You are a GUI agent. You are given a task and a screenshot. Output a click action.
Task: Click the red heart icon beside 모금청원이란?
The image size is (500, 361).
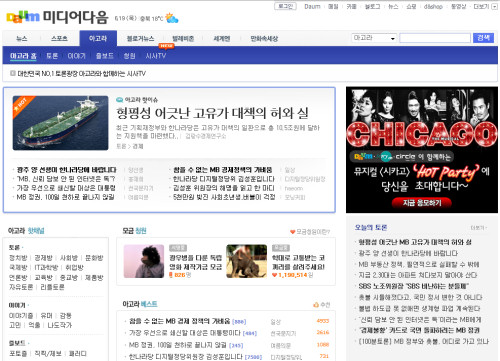point(292,232)
